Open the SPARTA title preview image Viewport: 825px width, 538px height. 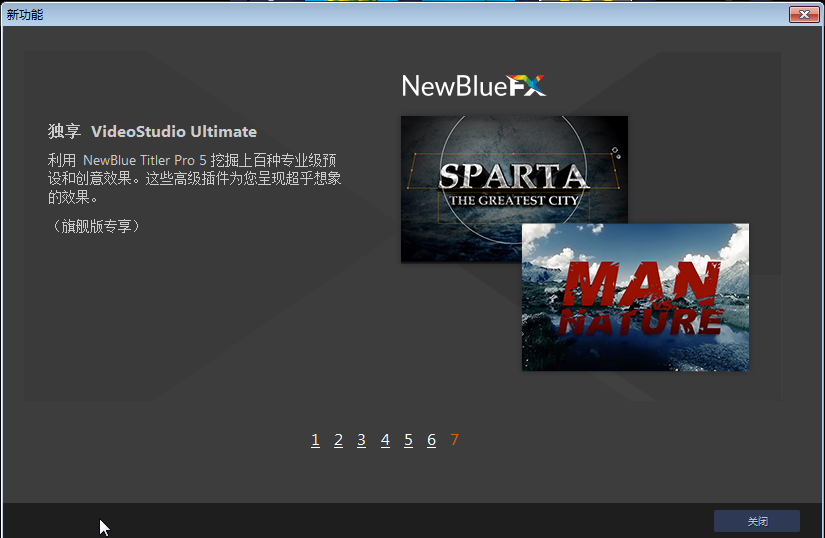click(514, 189)
